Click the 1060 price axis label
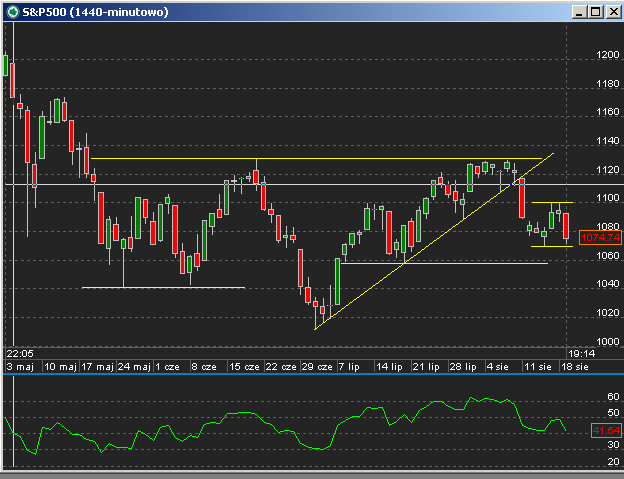 coord(608,255)
